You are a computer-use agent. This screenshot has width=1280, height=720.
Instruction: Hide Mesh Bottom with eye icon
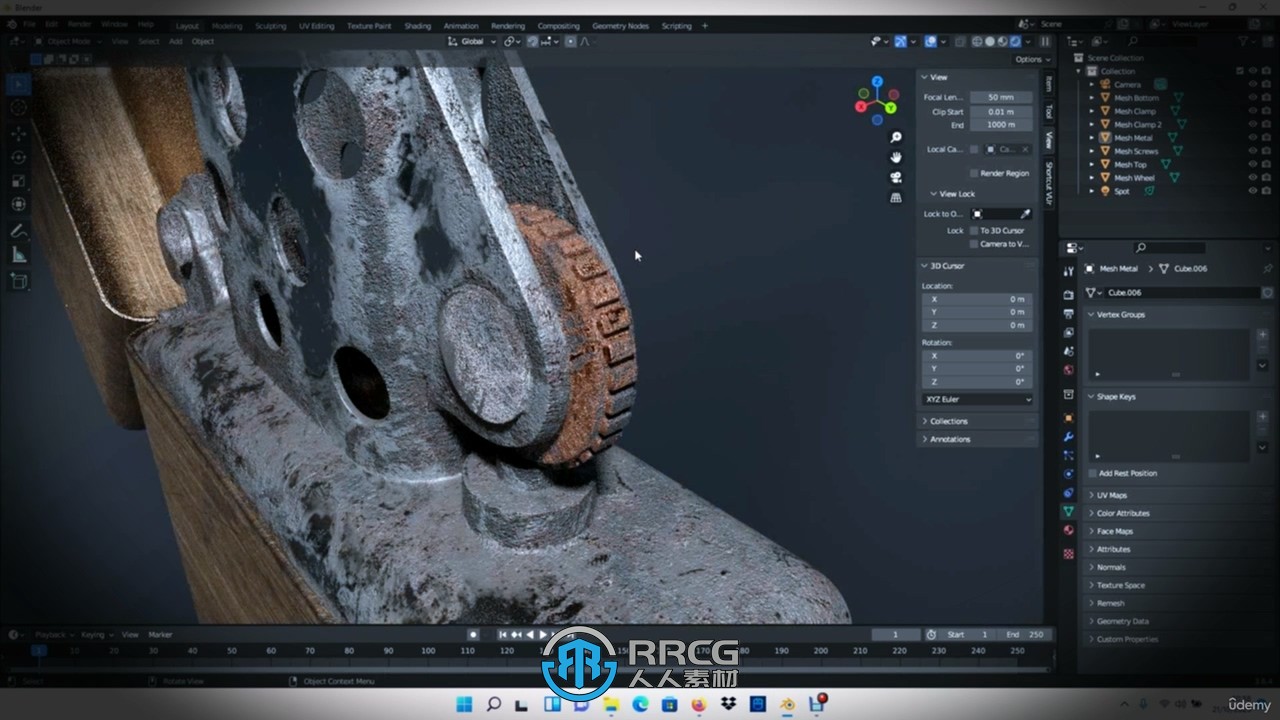click(x=1252, y=98)
